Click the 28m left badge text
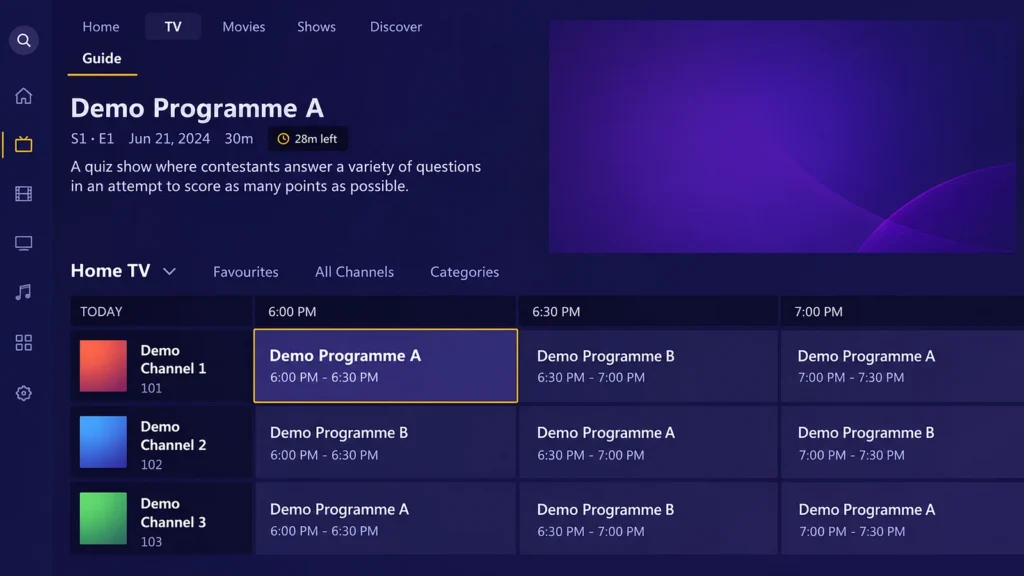 tap(315, 139)
